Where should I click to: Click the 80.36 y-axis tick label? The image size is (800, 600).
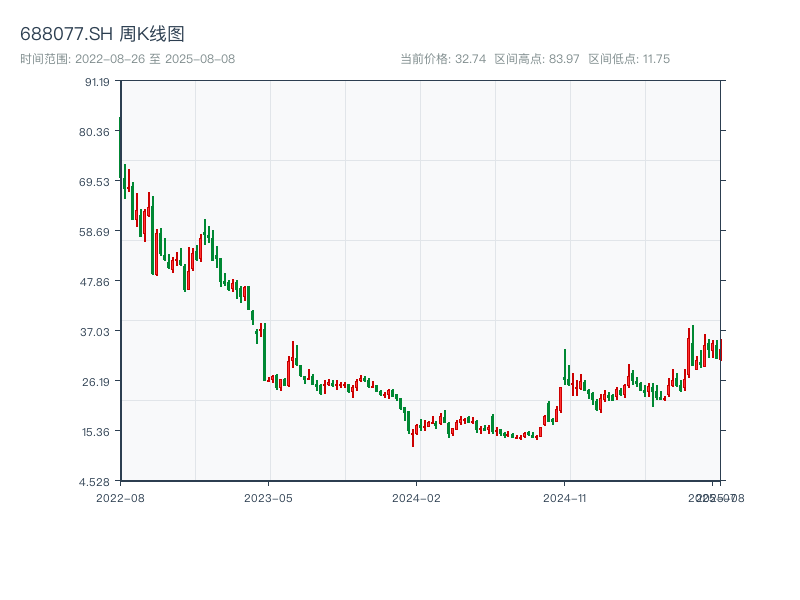click(97, 132)
